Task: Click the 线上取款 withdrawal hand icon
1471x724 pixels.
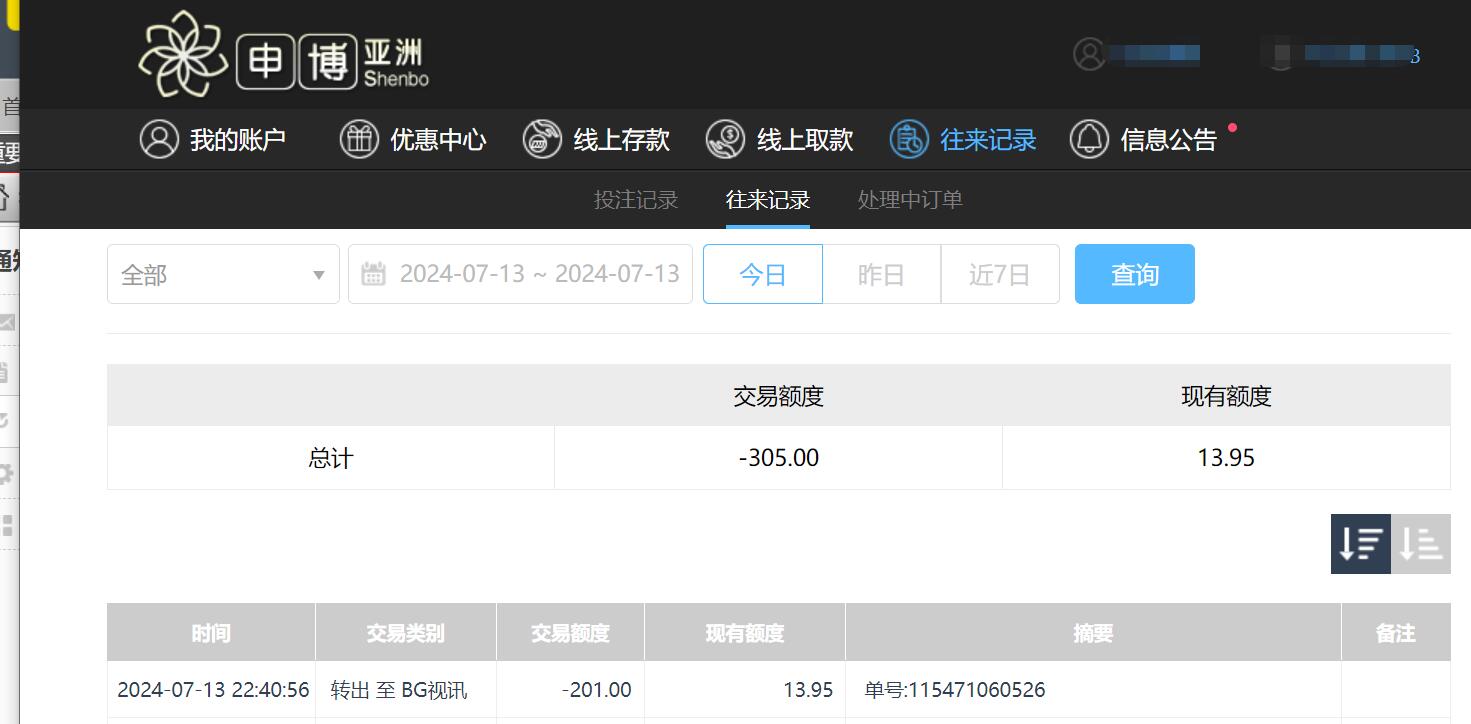Action: 724,139
